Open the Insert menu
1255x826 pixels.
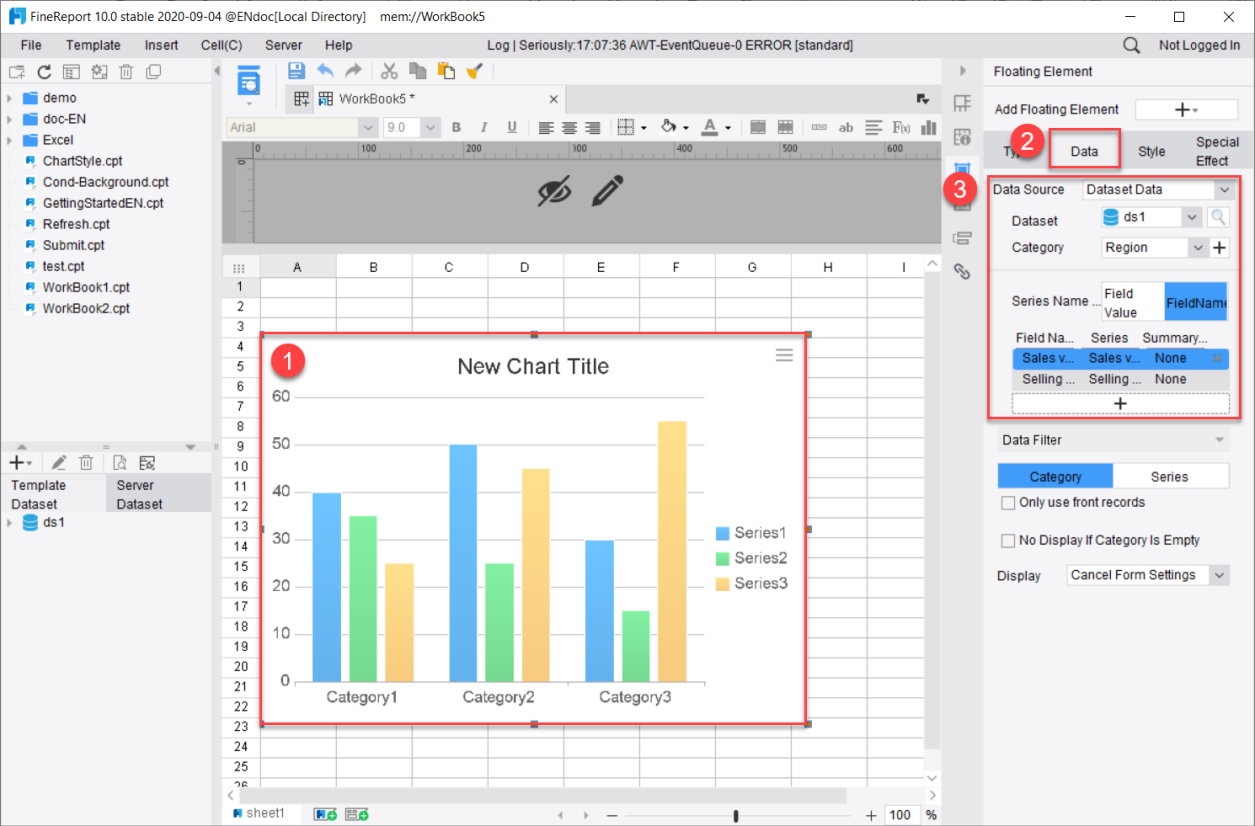tap(161, 45)
